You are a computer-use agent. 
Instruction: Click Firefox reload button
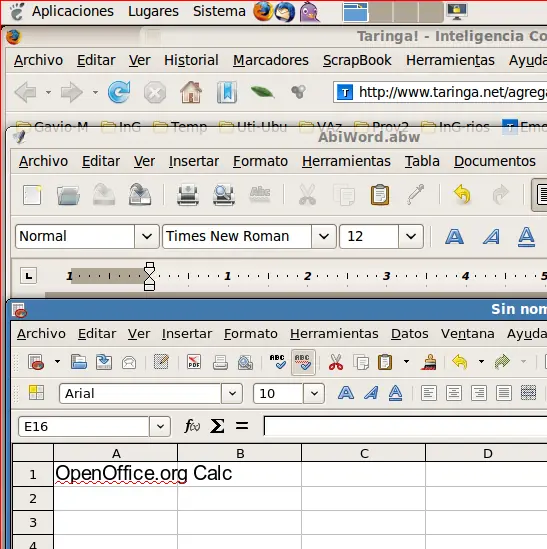(119, 92)
